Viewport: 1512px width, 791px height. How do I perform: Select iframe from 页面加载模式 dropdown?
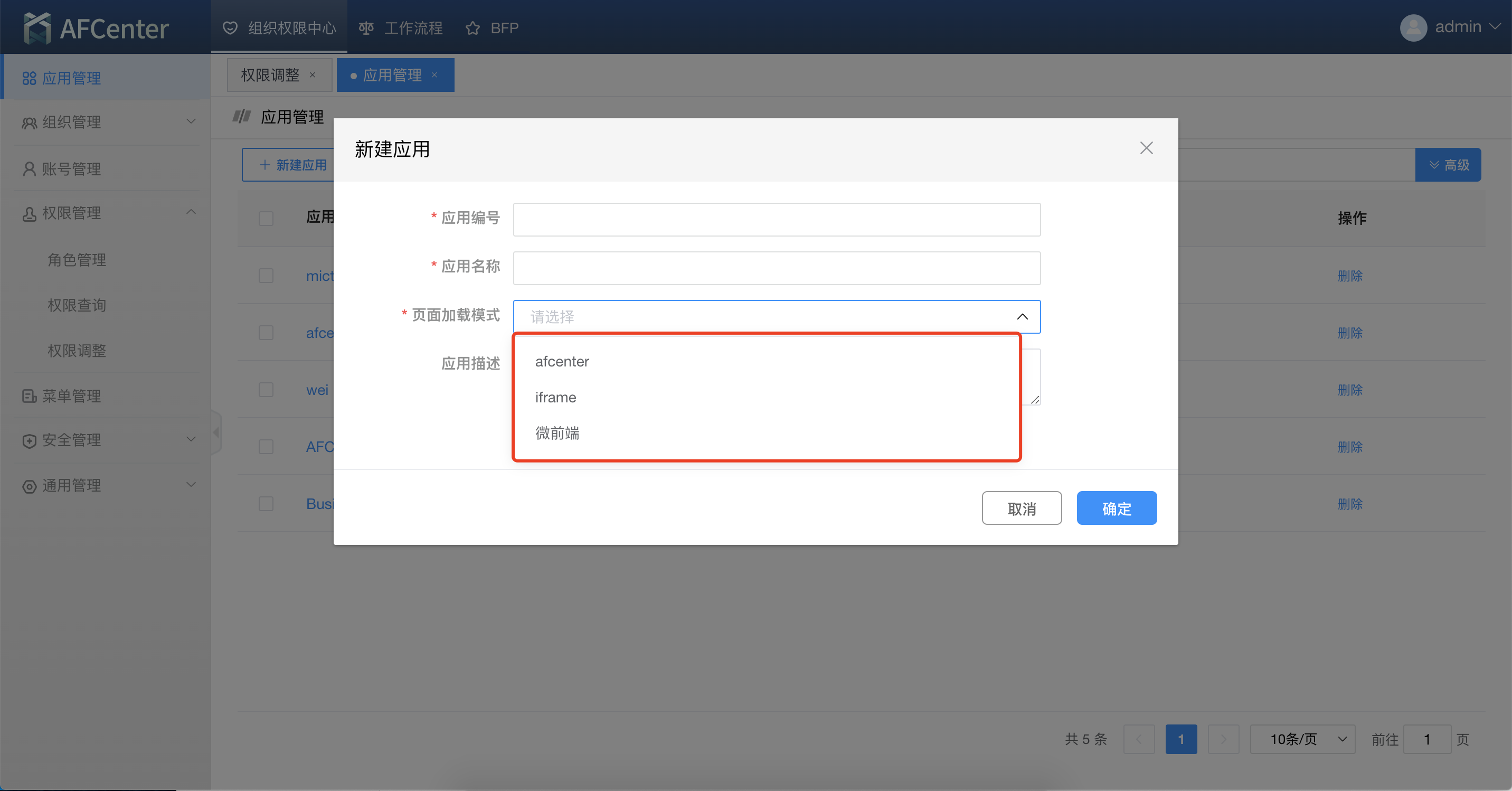(x=556, y=397)
